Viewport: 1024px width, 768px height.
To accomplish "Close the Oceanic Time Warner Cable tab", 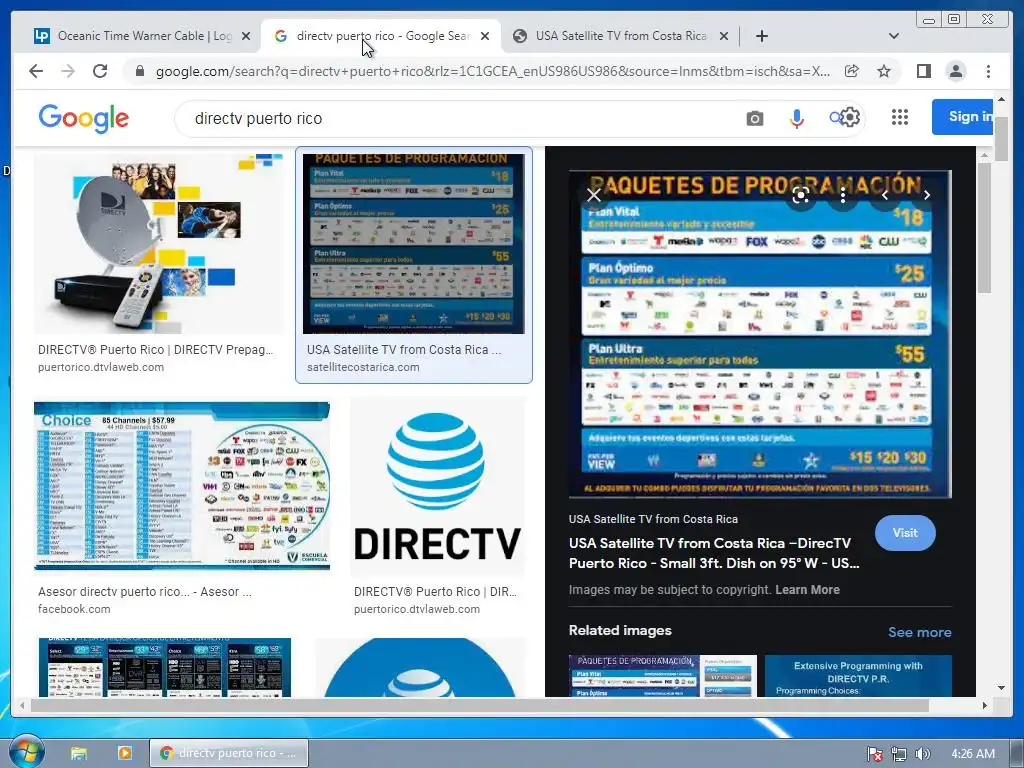I will [246, 36].
